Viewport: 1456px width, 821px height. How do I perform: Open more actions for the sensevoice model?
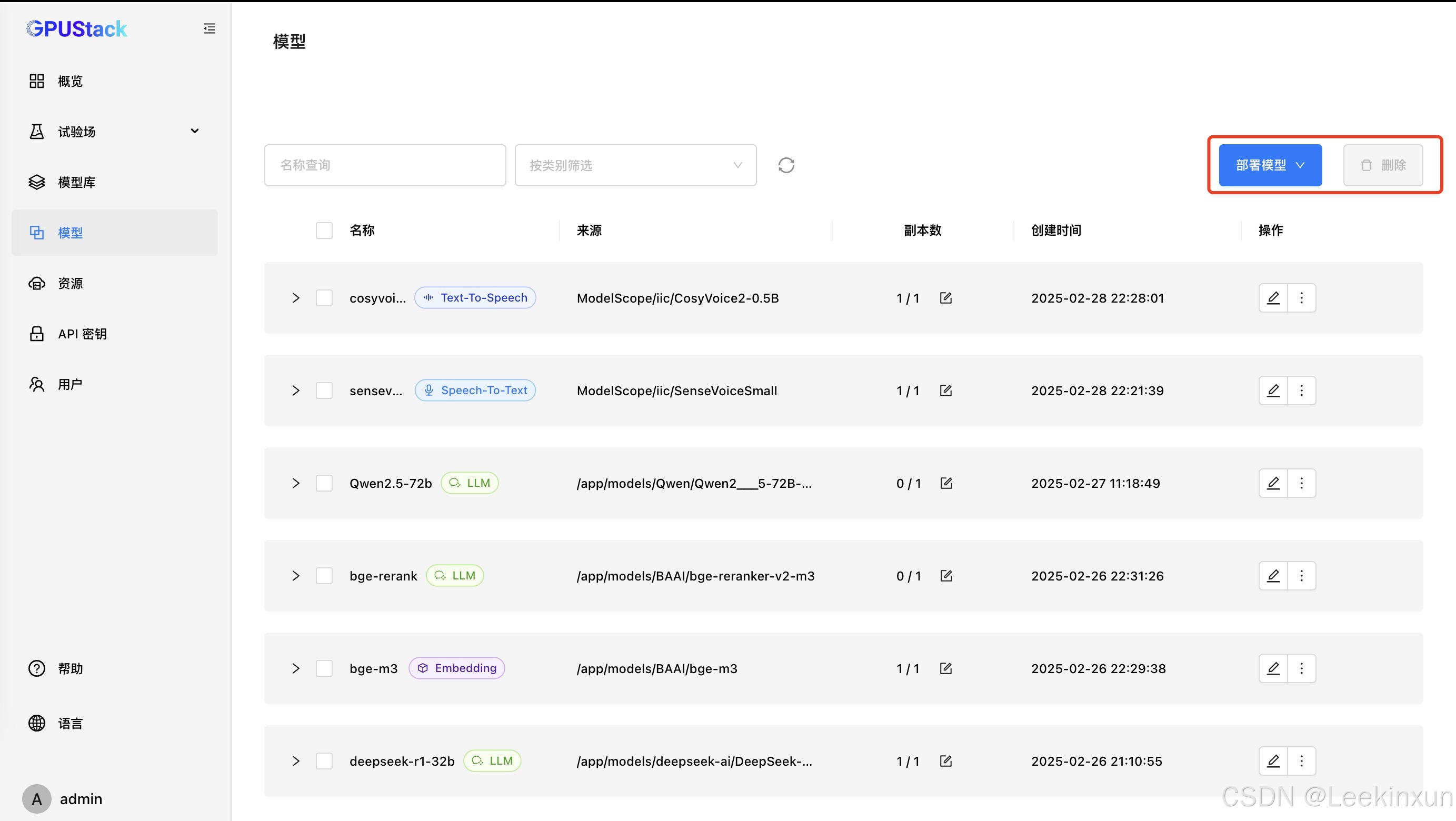click(1301, 391)
